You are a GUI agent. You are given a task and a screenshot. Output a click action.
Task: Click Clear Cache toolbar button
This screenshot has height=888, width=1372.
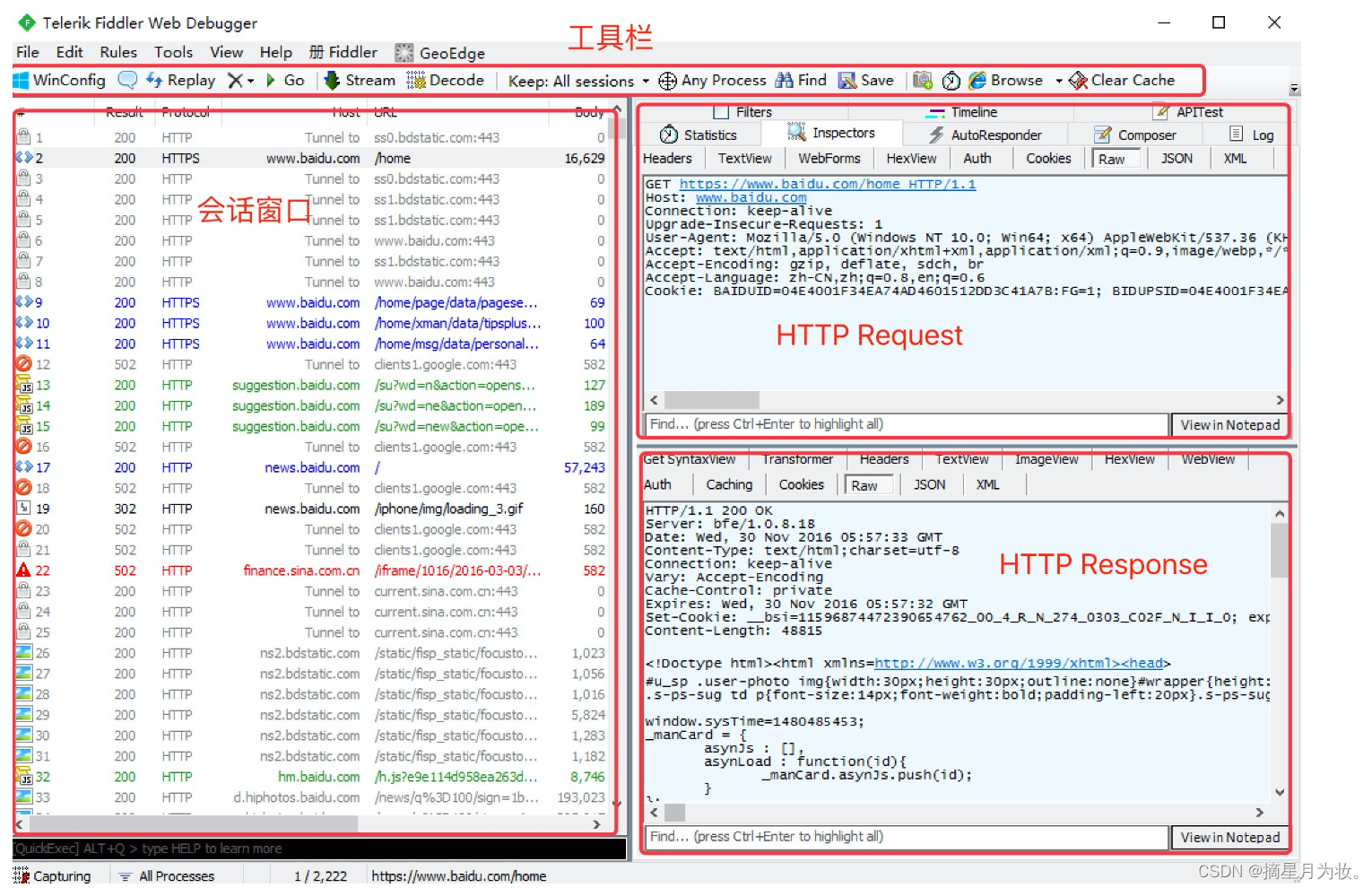coord(1122,80)
